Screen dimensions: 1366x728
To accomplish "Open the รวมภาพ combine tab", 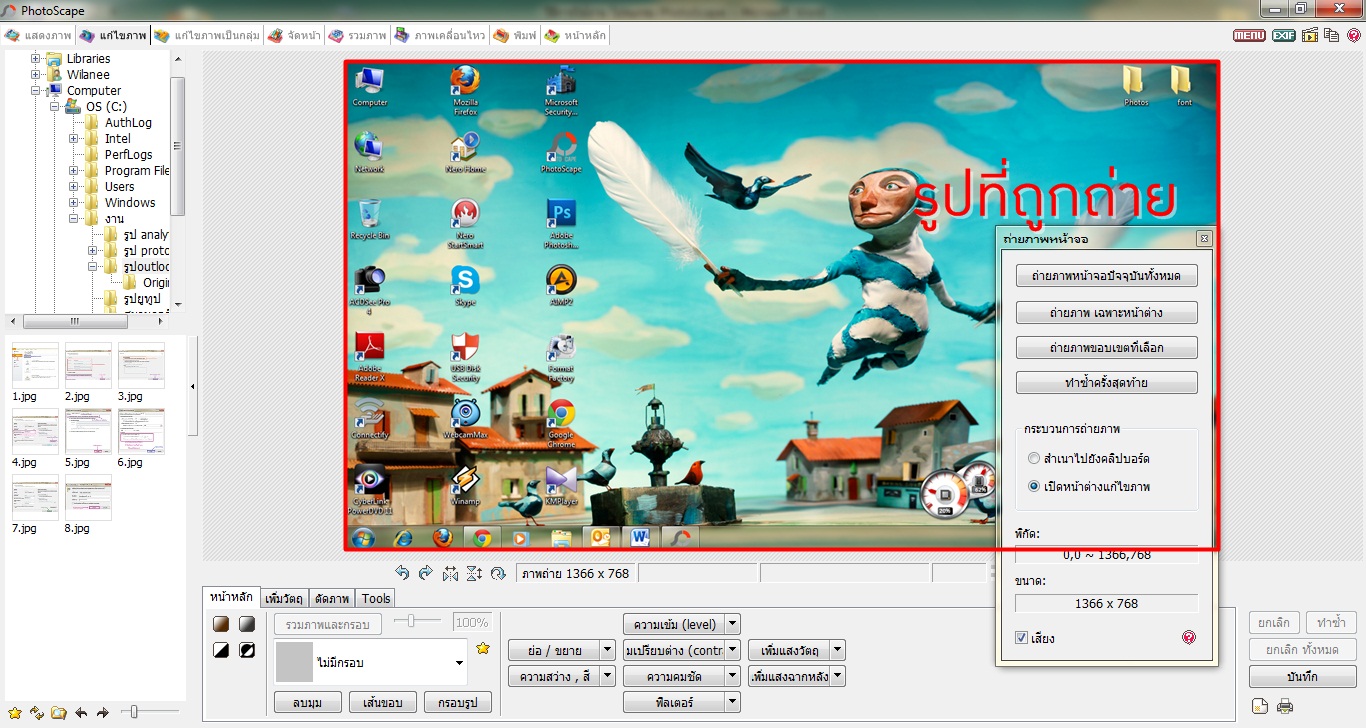I will pos(357,35).
